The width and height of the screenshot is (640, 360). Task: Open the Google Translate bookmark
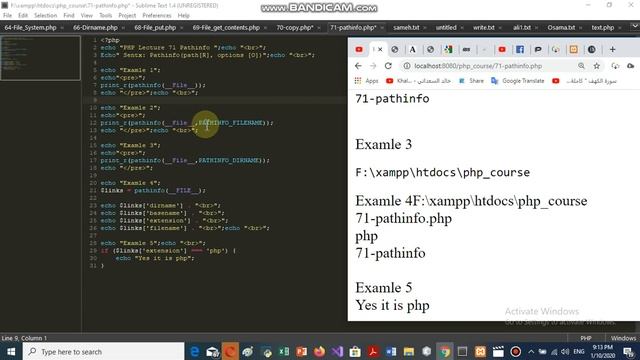(x=518, y=81)
